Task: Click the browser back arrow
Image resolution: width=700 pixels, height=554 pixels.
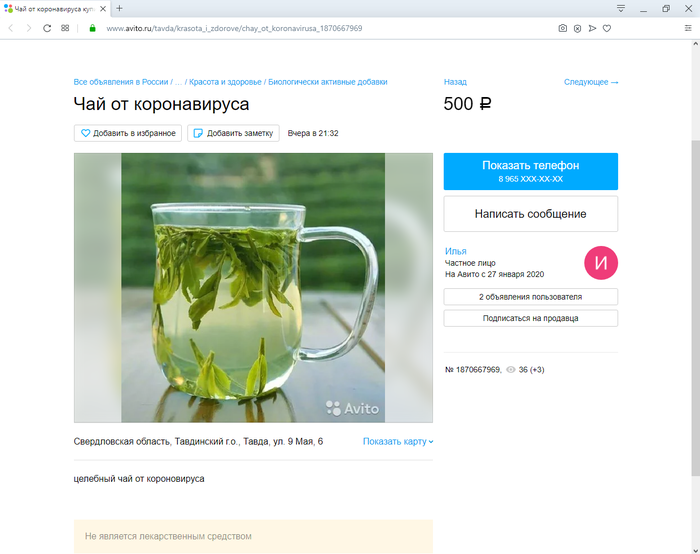Action: coord(11,28)
